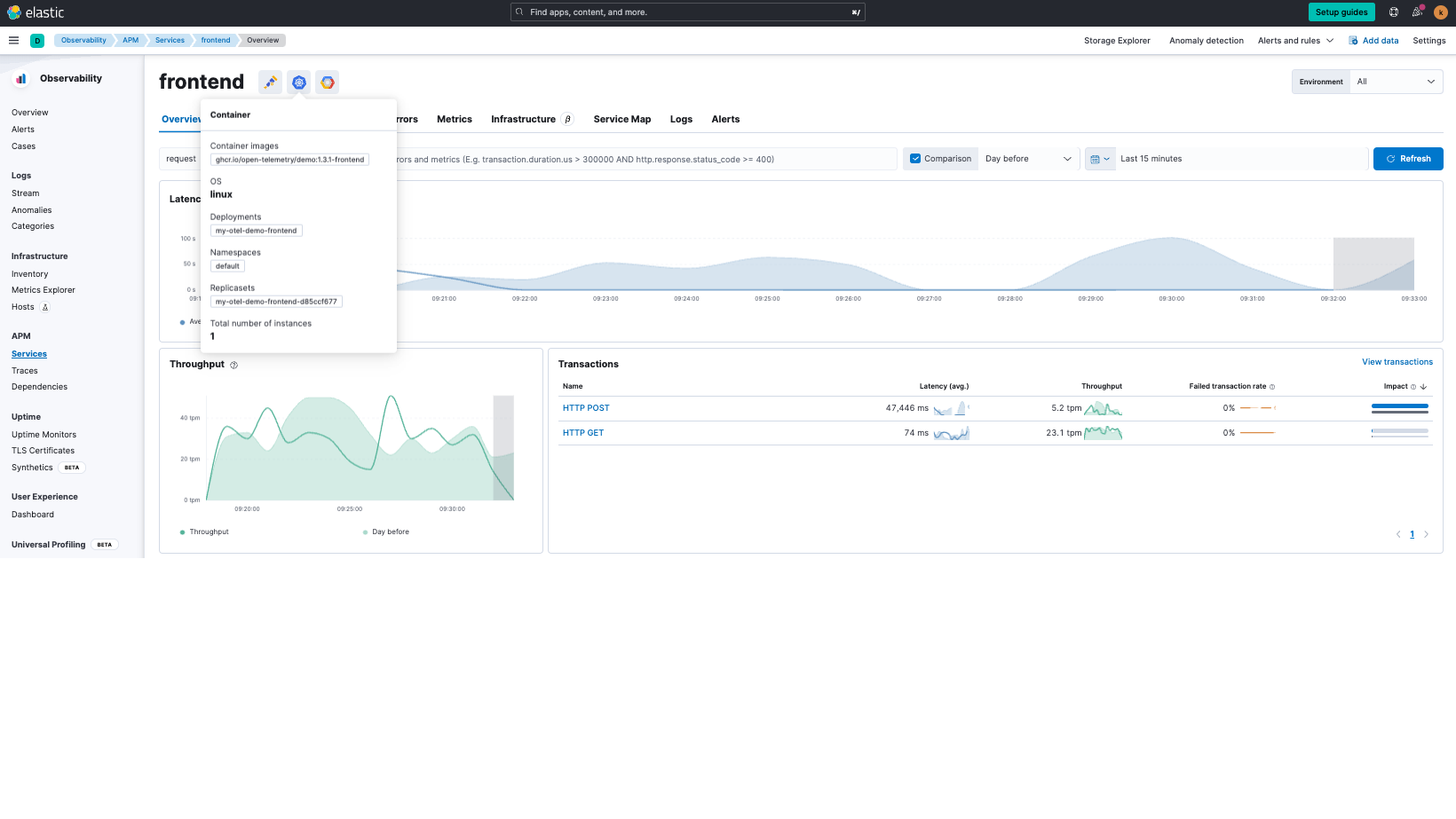1456x819 pixels.
Task: Click the container image badge
Action: click(289, 160)
